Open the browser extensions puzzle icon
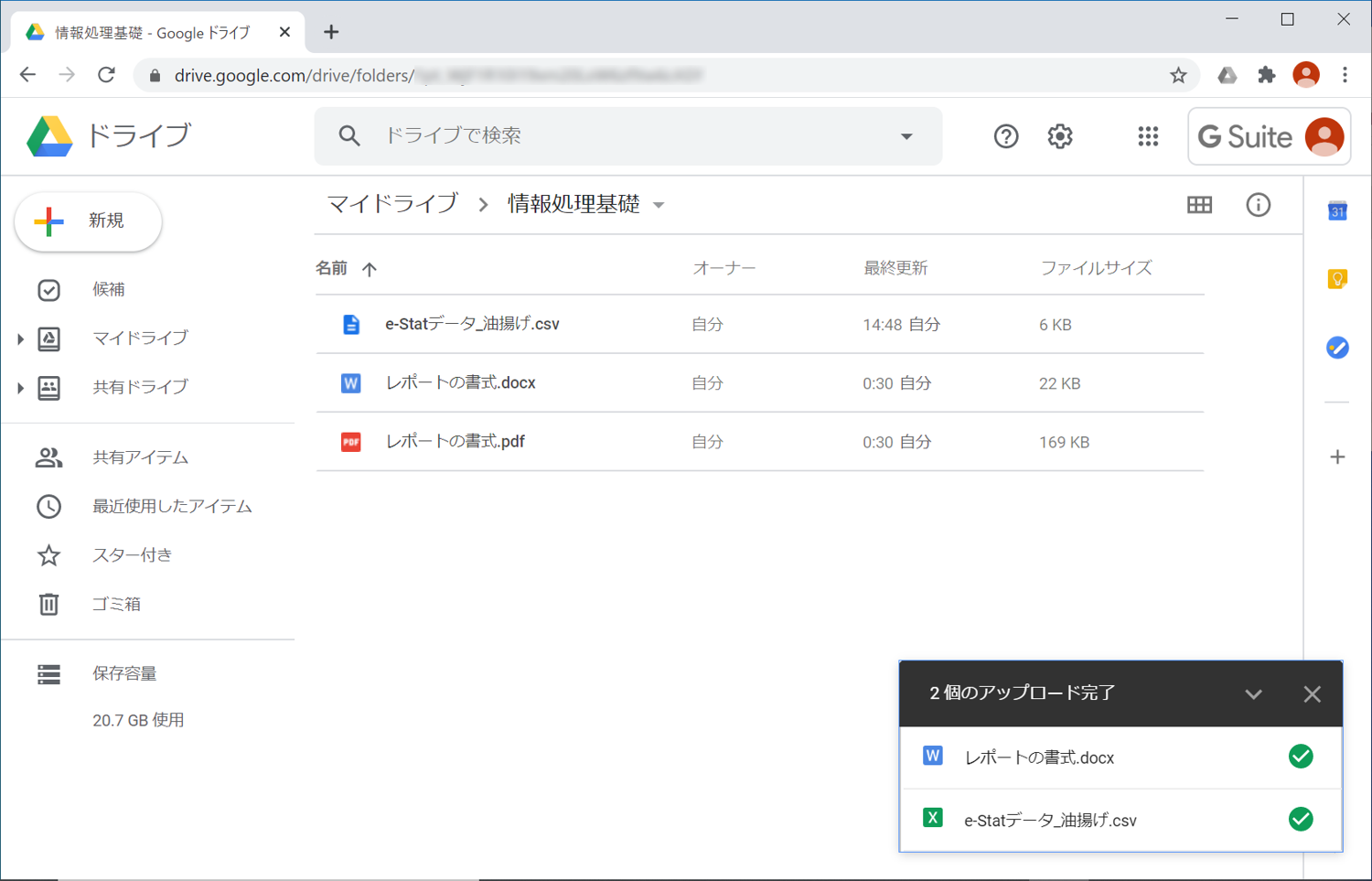The width and height of the screenshot is (1372, 881). coord(1267,76)
